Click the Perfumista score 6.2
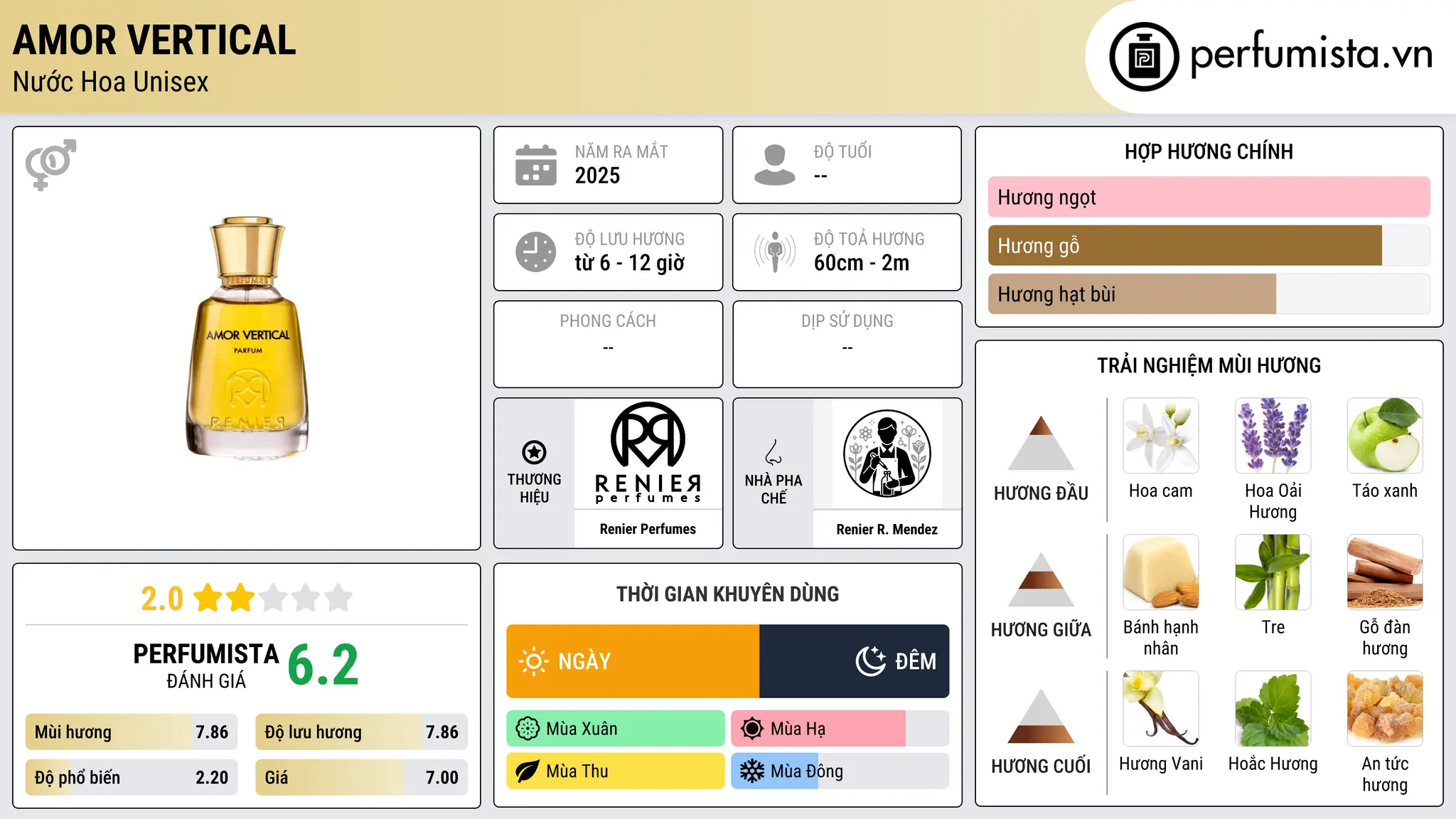The width and height of the screenshot is (1456, 819). [323, 665]
